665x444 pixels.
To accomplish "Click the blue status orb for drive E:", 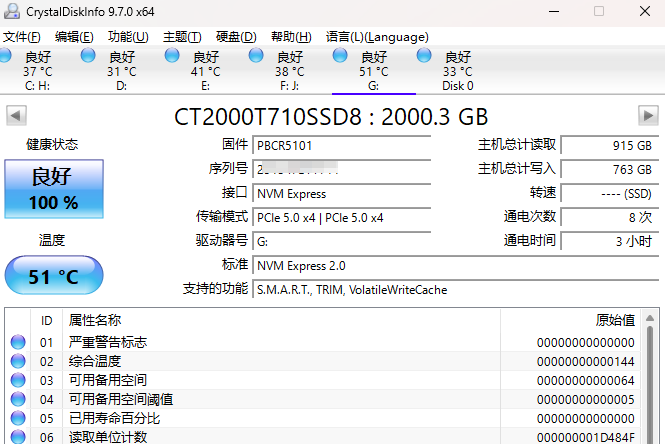I will point(172,55).
